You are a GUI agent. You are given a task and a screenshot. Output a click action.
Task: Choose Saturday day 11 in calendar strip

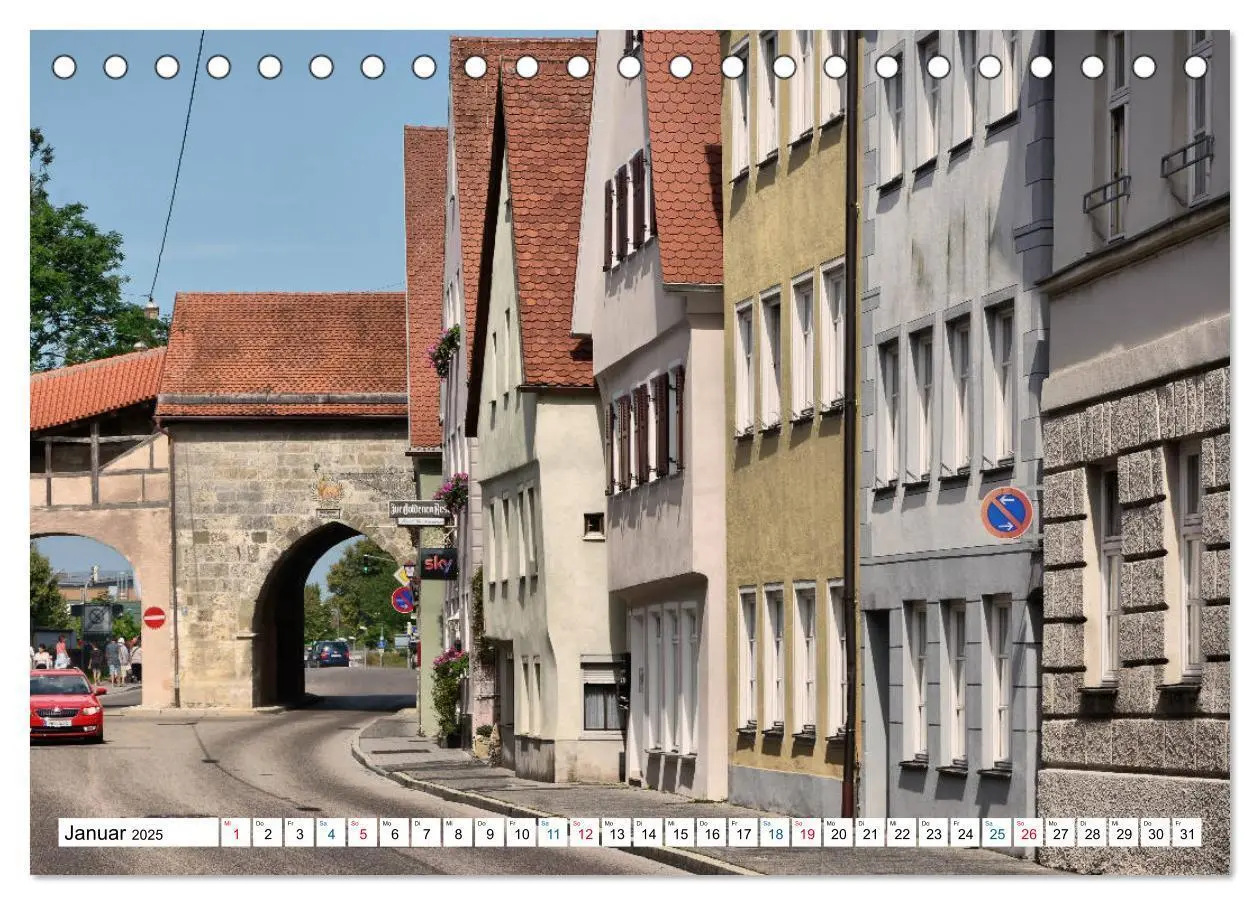553,832
